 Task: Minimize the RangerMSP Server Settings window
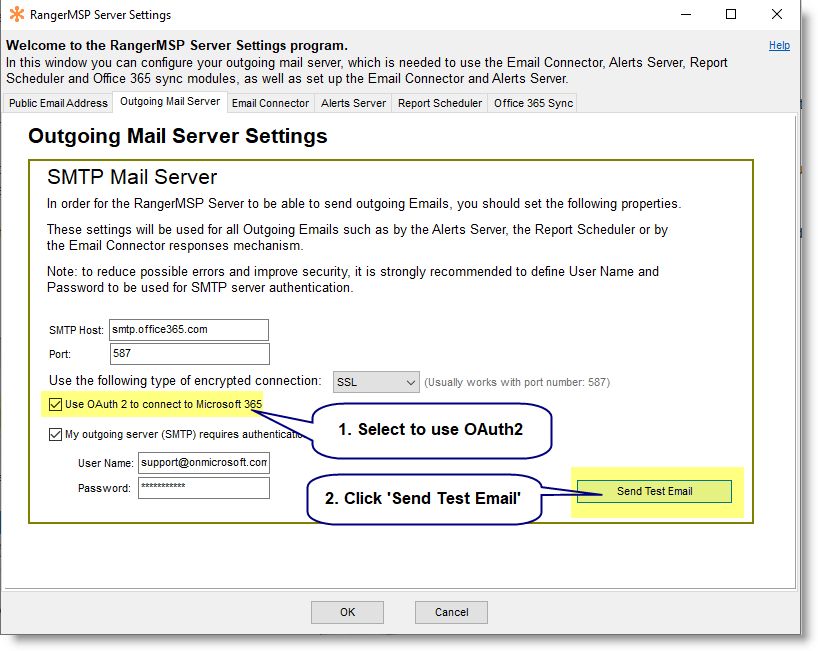[685, 15]
